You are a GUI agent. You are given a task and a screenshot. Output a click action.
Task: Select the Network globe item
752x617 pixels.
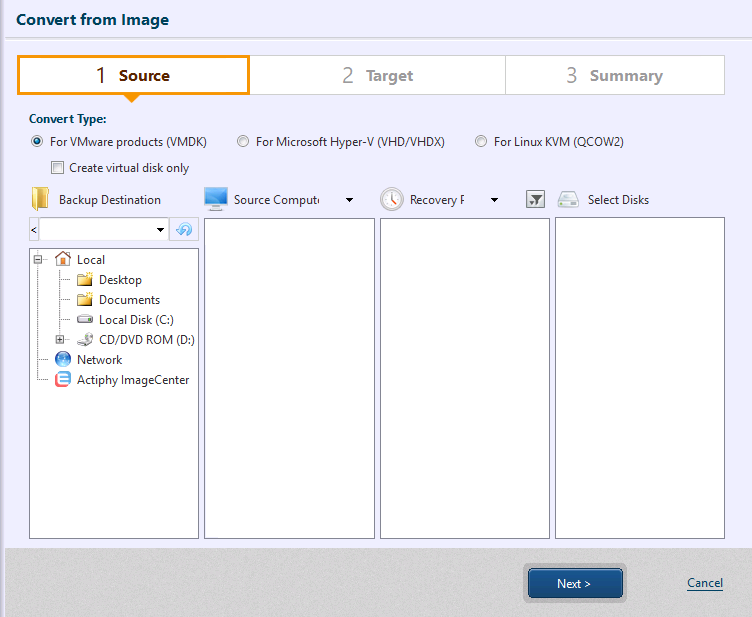pyautogui.click(x=98, y=360)
